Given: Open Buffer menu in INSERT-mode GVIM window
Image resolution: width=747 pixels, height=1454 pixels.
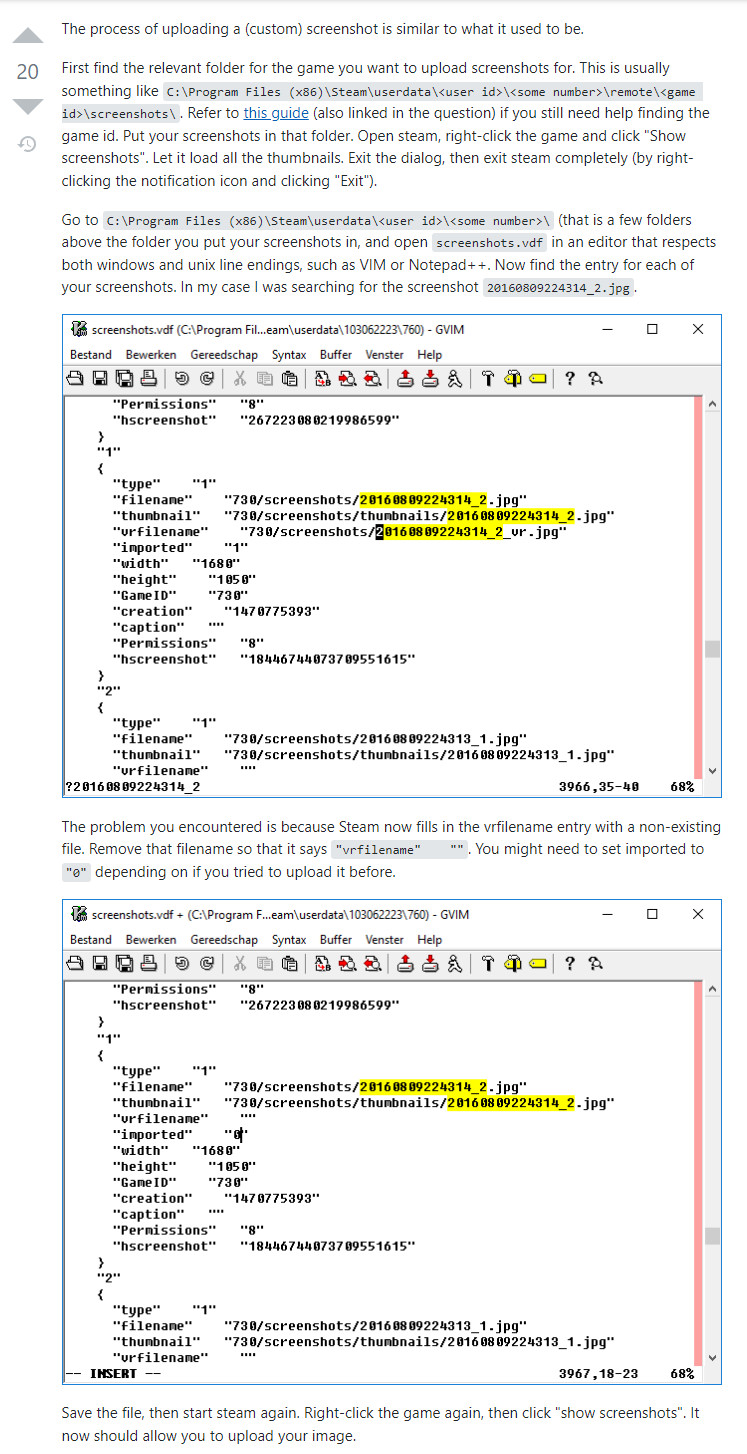Looking at the screenshot, I should [336, 940].
